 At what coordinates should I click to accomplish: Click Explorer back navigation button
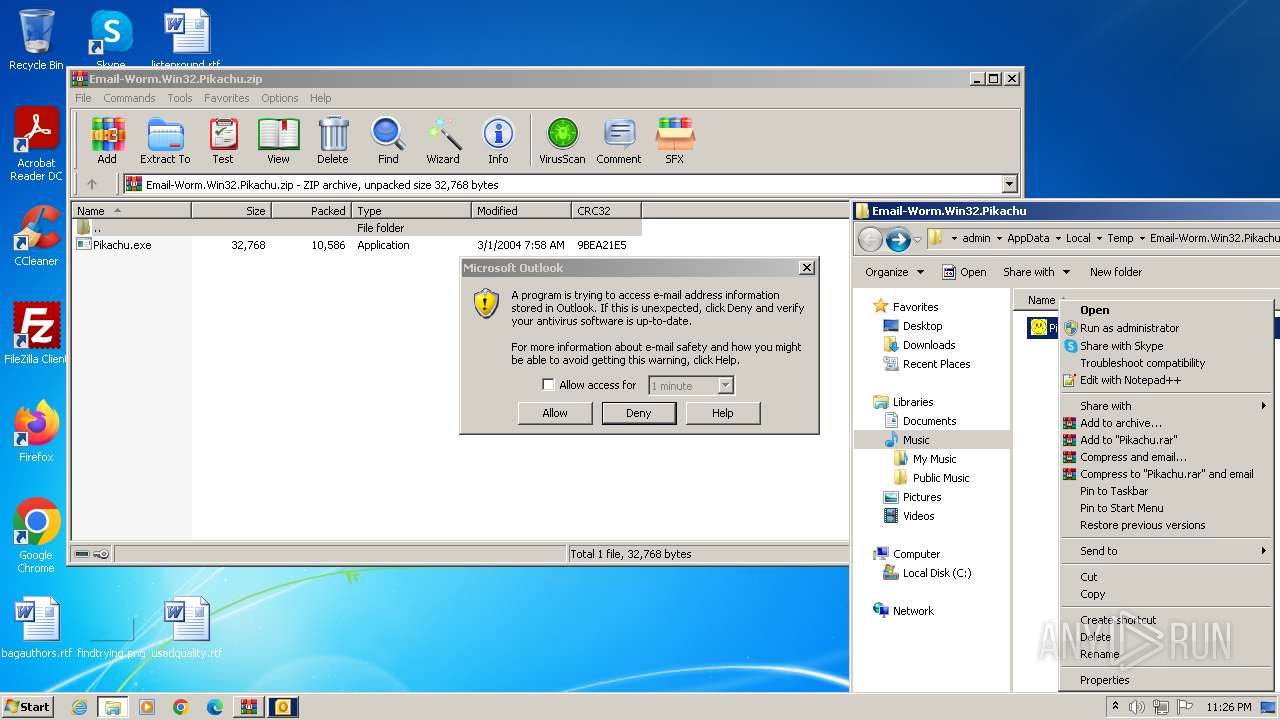(x=870, y=239)
